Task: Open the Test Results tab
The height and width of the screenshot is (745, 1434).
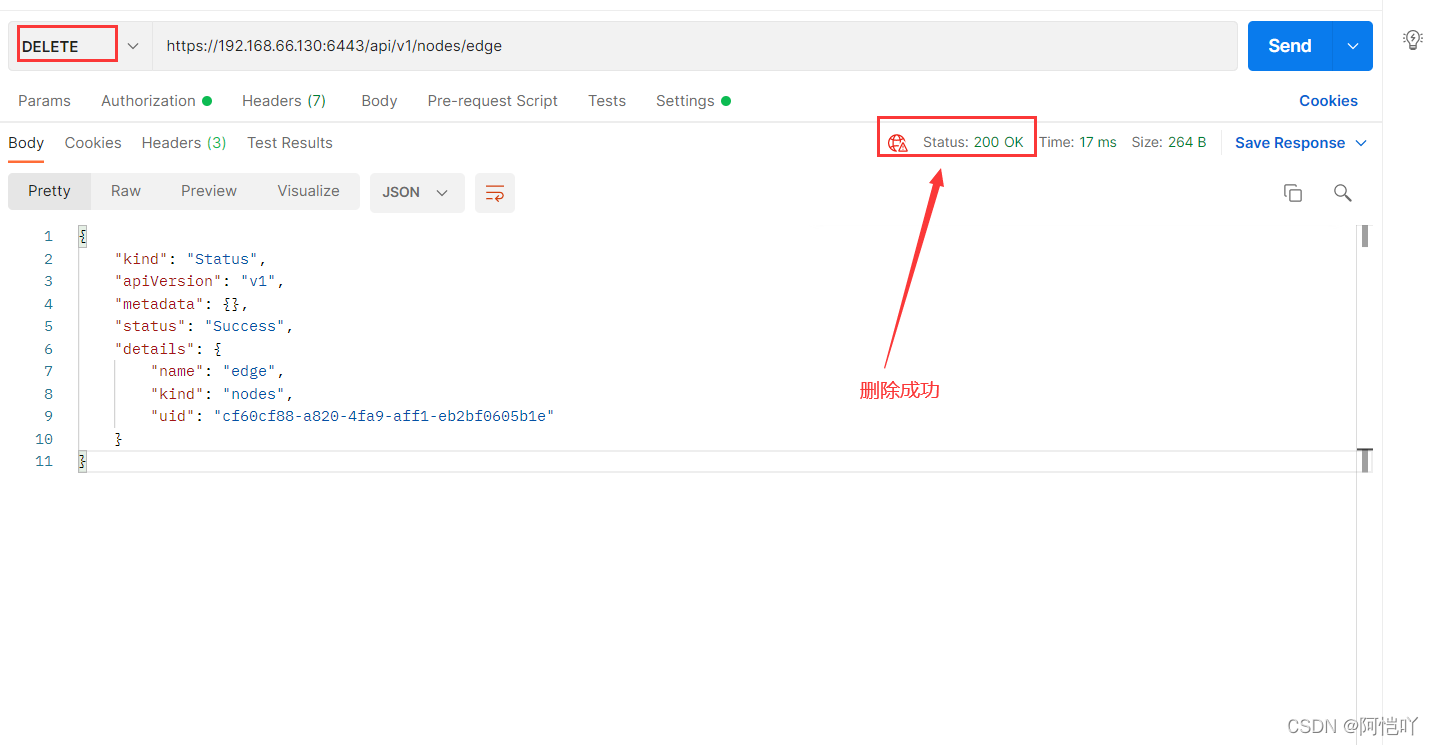Action: point(290,143)
